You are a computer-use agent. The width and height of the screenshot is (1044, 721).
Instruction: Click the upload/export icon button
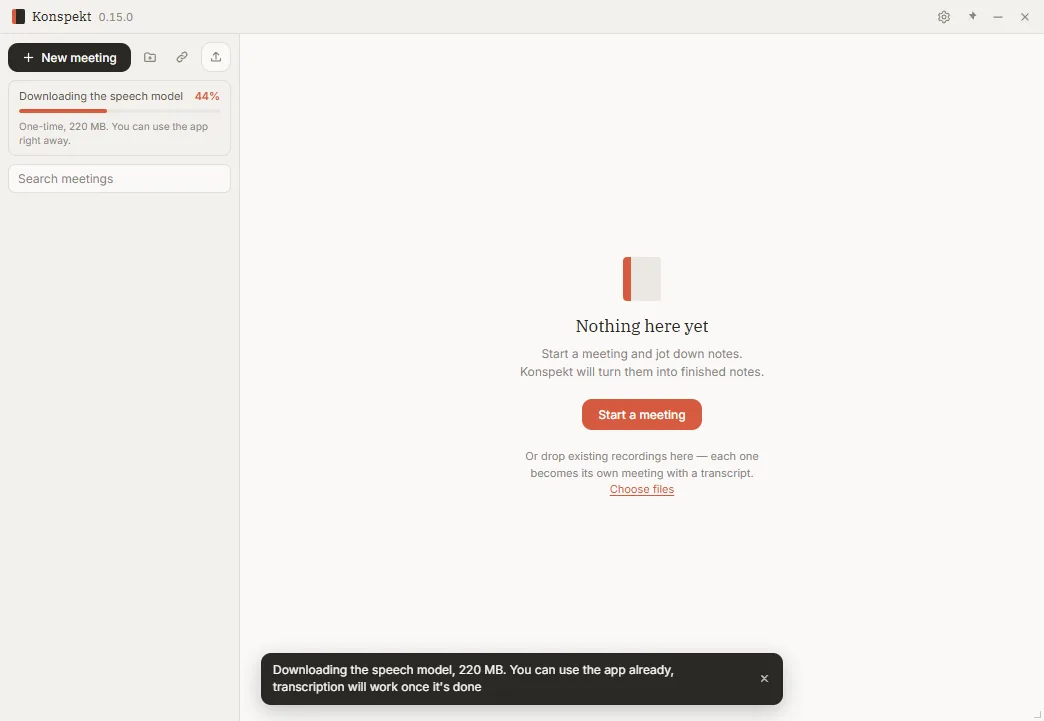(x=216, y=57)
